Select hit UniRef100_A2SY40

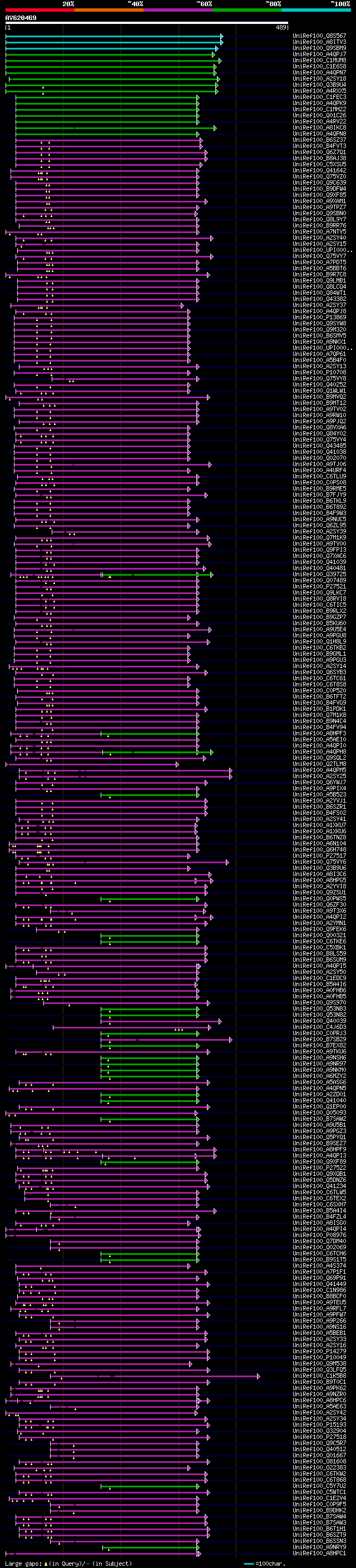(319, 238)
